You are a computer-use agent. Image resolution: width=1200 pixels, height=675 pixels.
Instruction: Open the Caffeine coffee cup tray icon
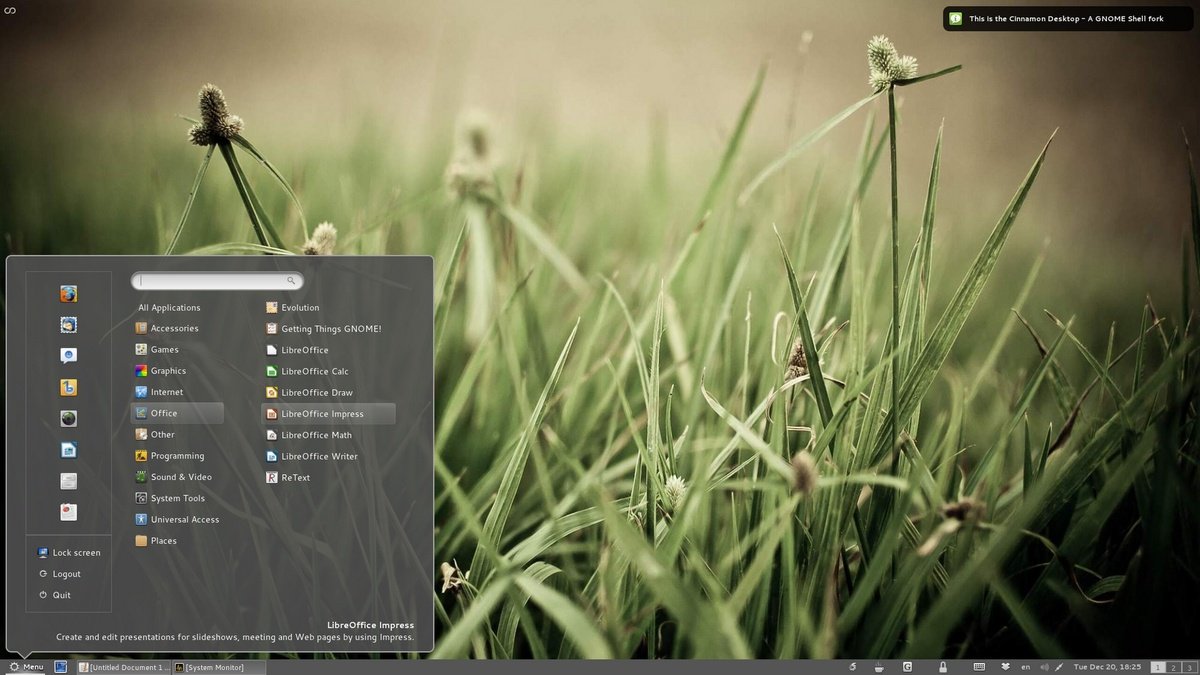[878, 667]
